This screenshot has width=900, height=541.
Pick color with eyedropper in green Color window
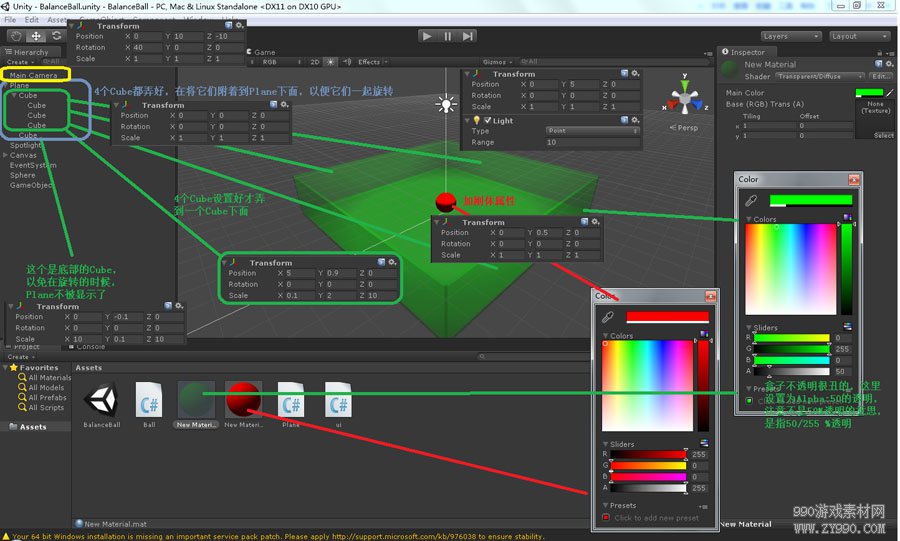[751, 200]
